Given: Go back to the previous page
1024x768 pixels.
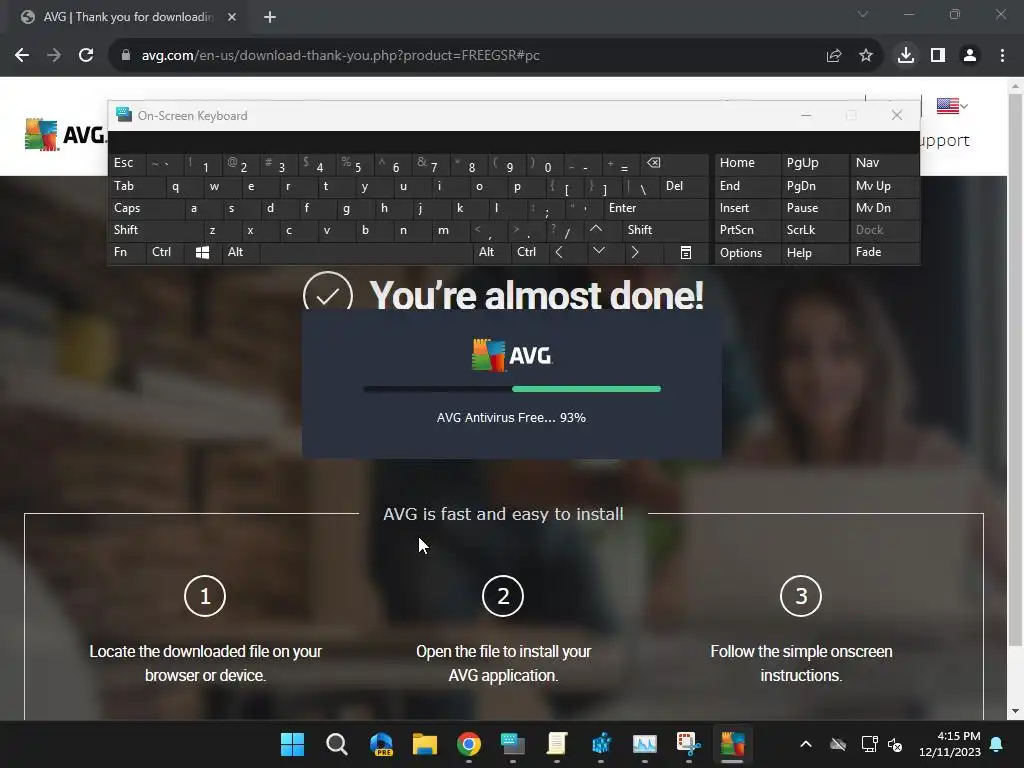Looking at the screenshot, I should coord(22,56).
